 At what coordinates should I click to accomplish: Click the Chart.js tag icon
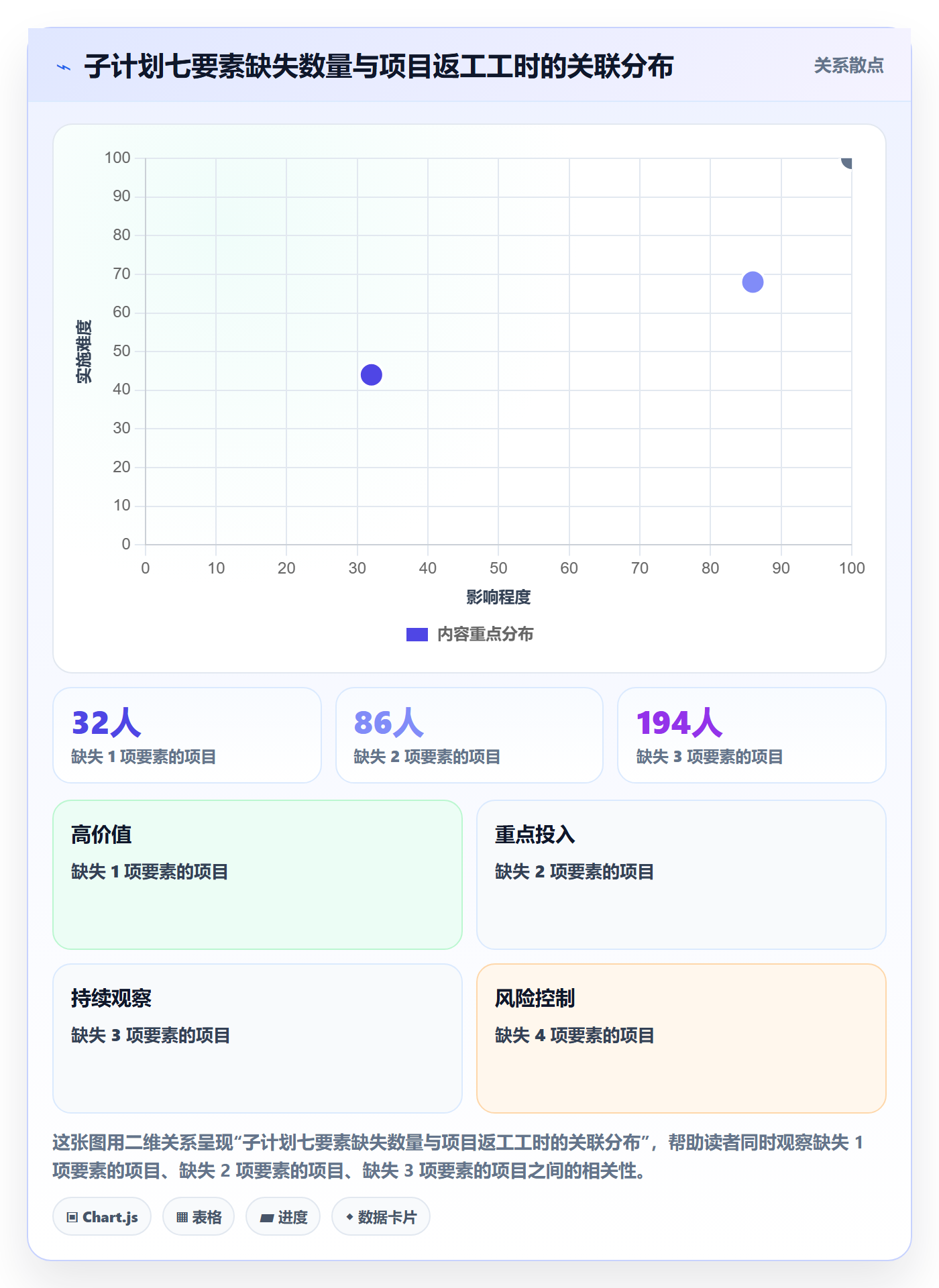[72, 1217]
